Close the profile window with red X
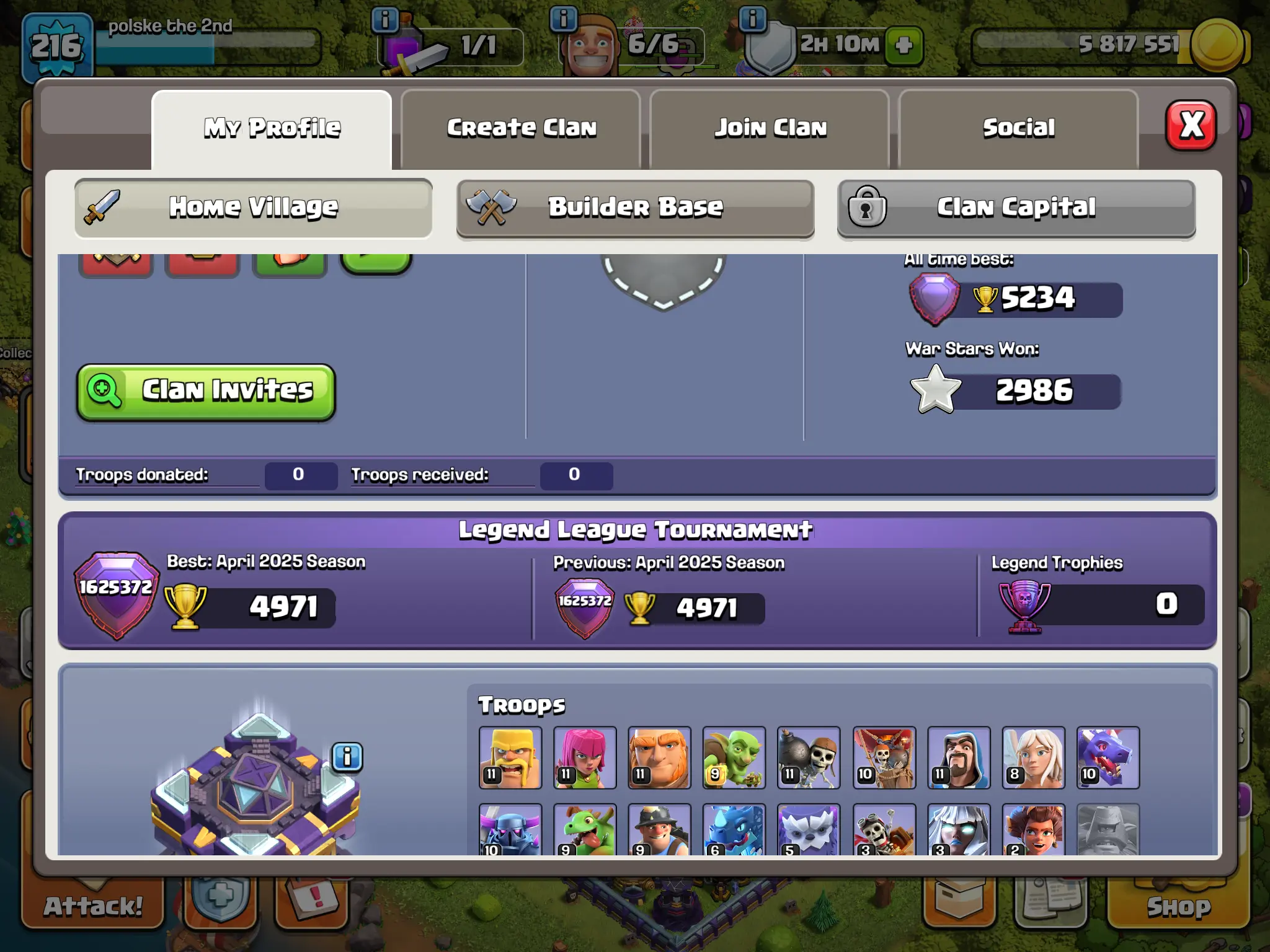 click(x=1191, y=125)
